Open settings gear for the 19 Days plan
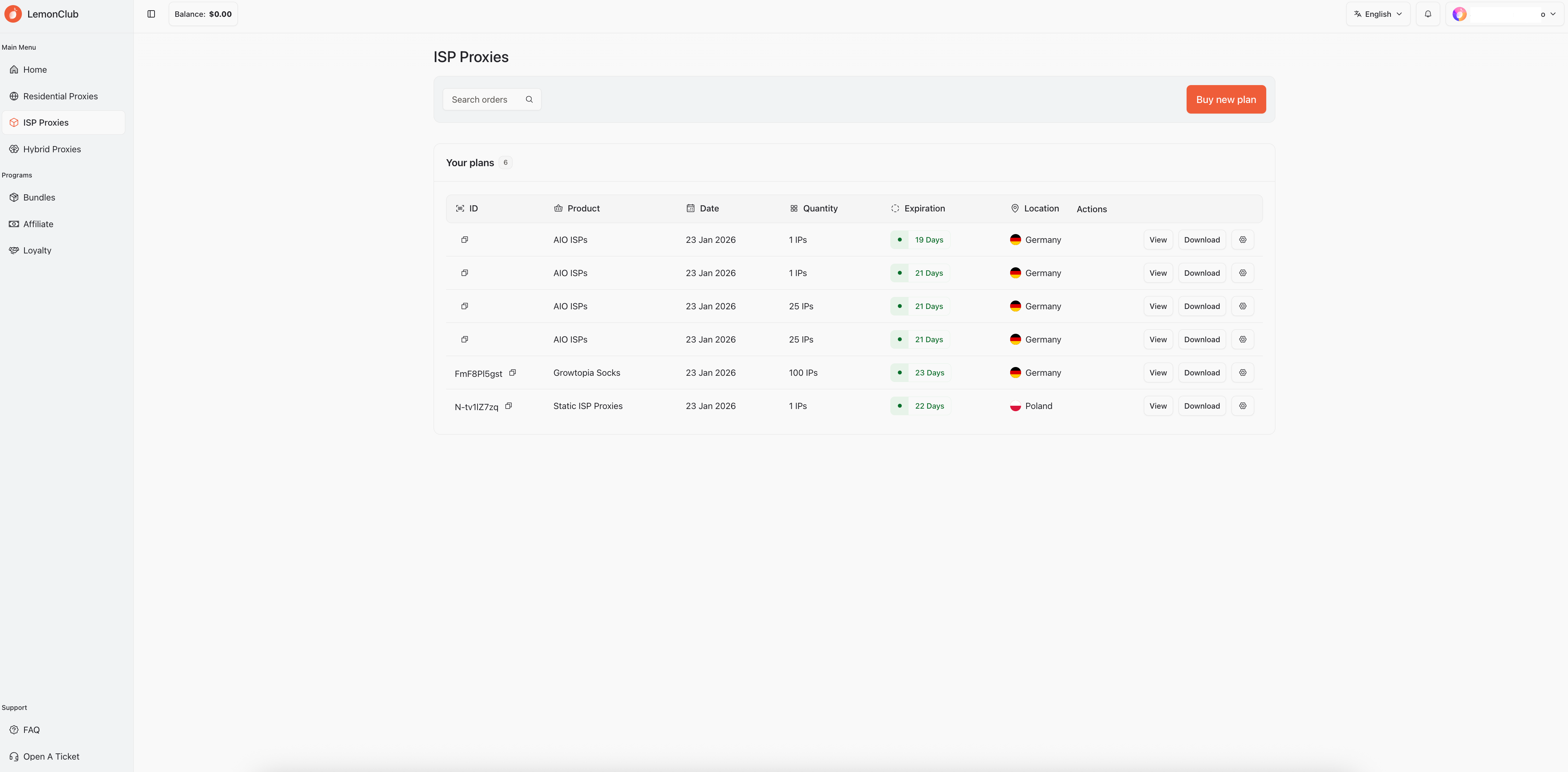 click(1243, 240)
